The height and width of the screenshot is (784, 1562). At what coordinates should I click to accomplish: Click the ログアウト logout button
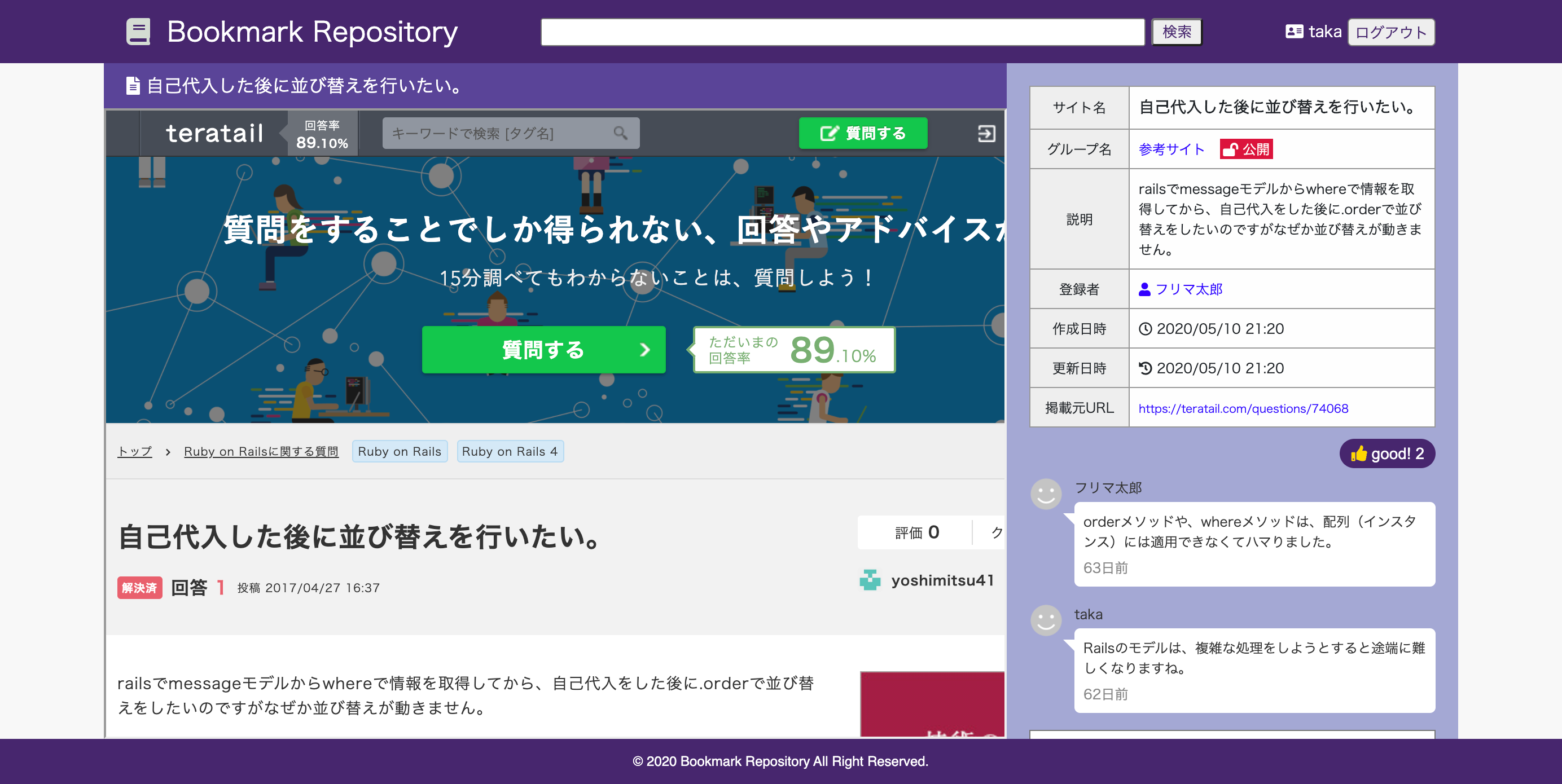1390,32
